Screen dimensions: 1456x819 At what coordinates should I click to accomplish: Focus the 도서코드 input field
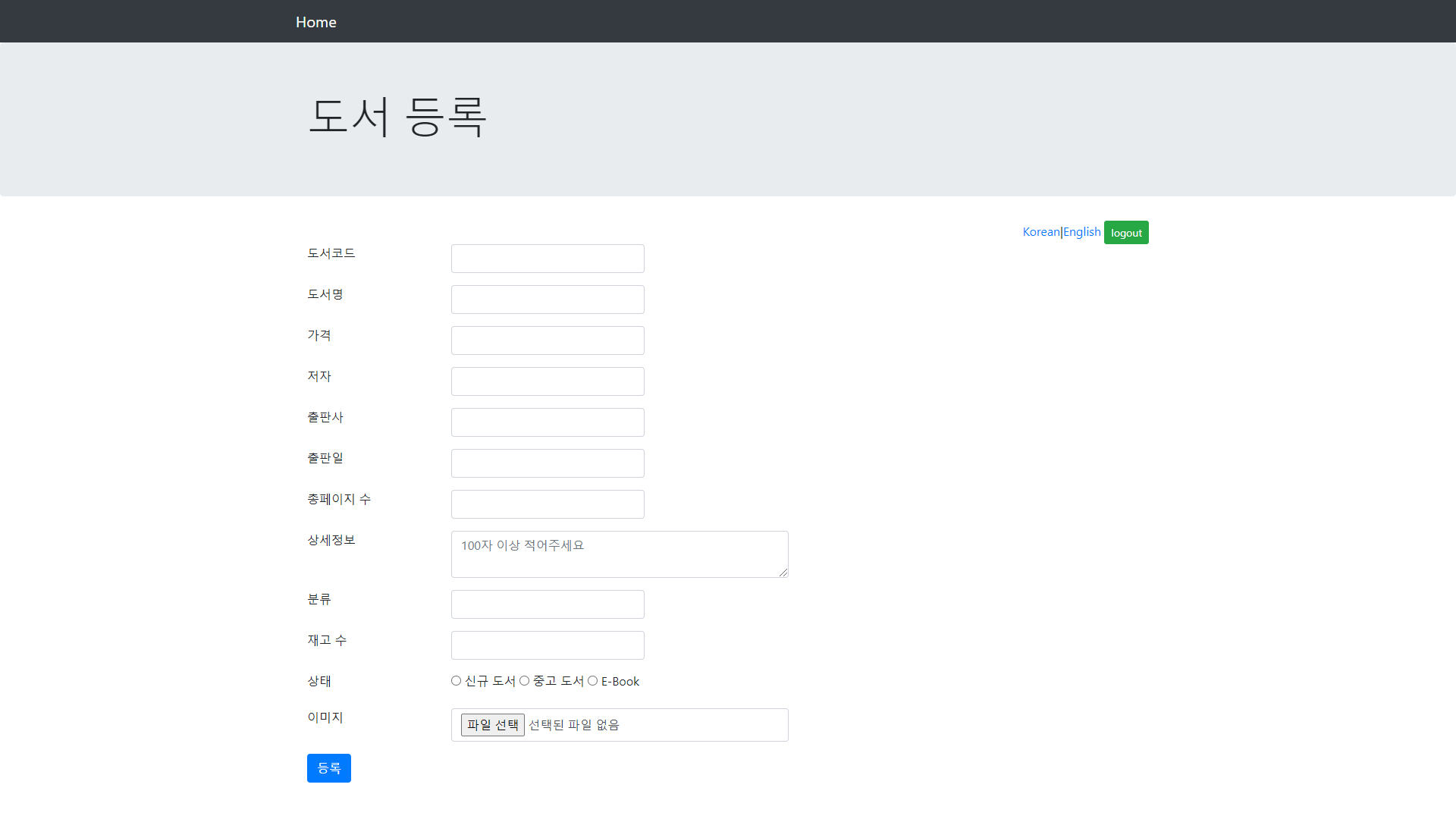(x=547, y=259)
